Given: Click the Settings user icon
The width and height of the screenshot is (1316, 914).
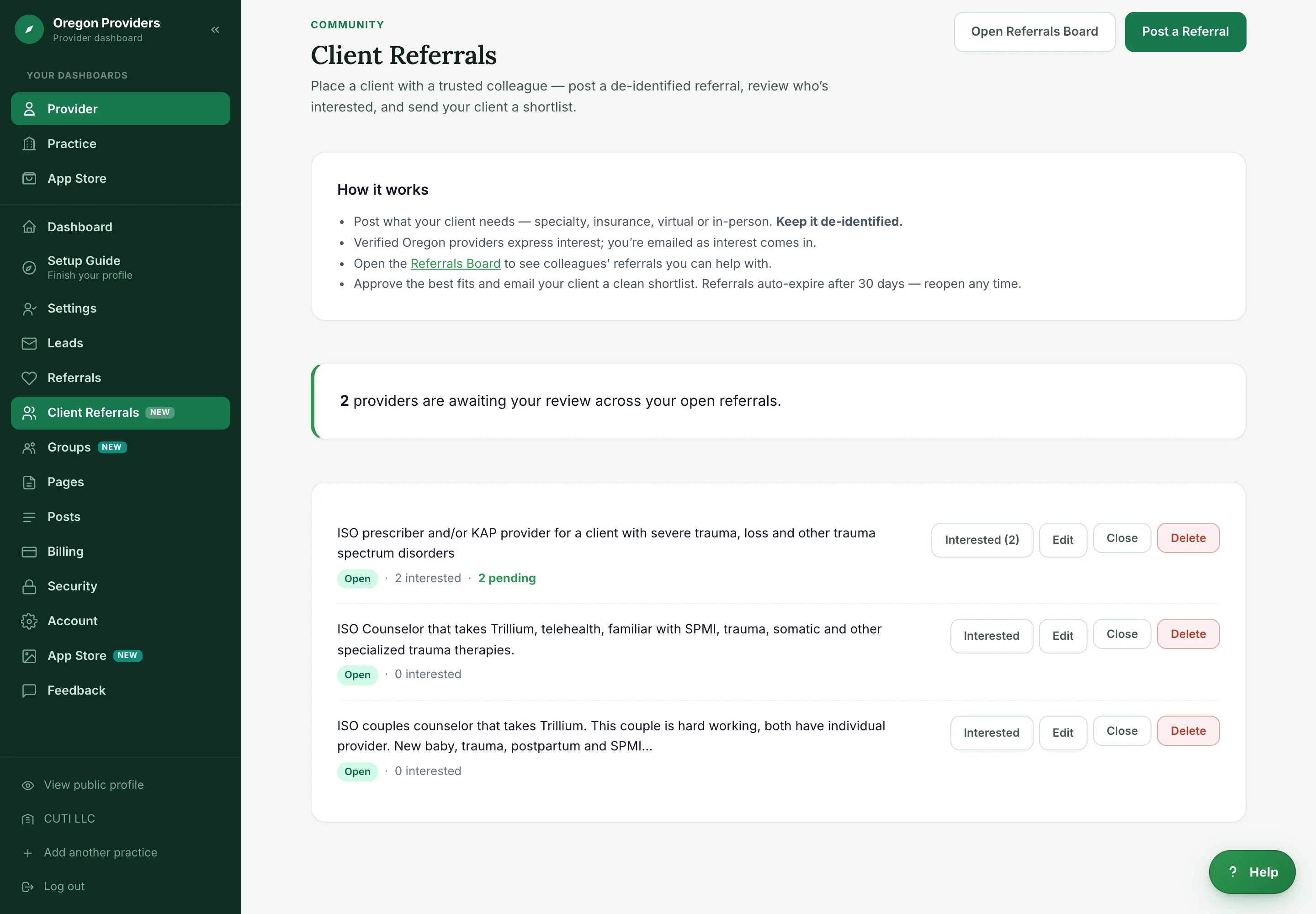Looking at the screenshot, I should click(x=29, y=308).
